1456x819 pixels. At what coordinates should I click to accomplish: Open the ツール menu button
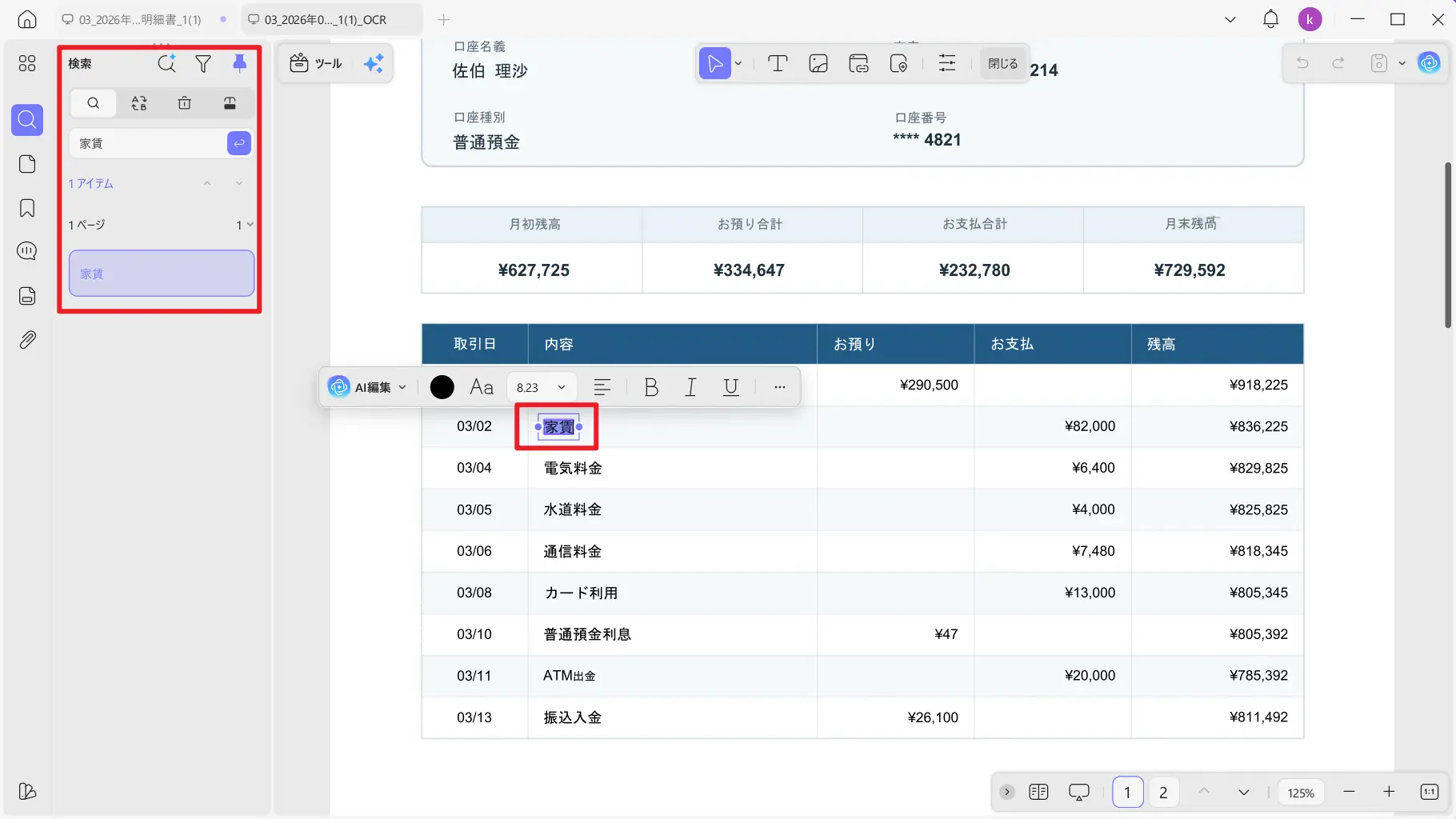[x=316, y=63]
